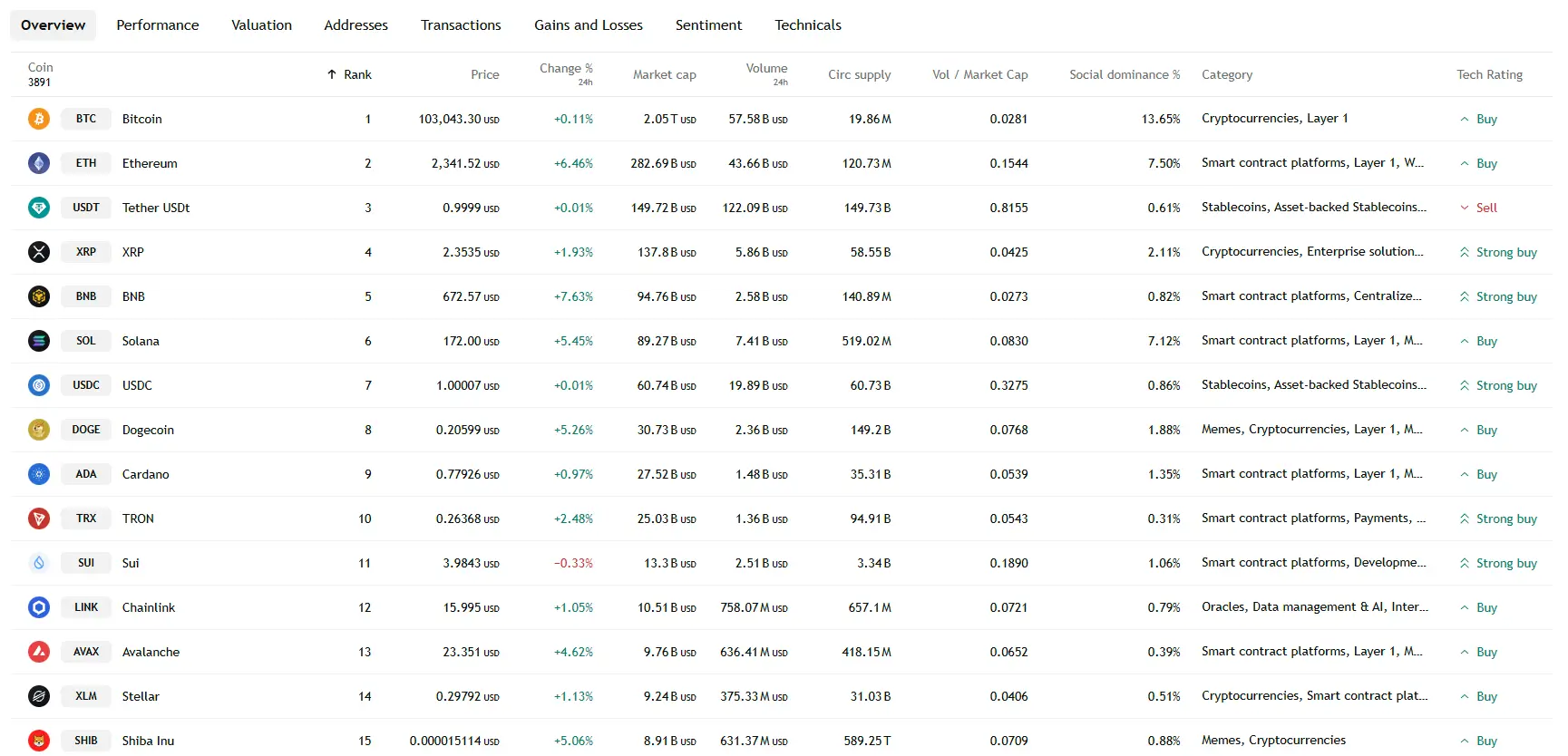Click Buy rating in Bitcoin row
The height and width of the screenshot is (756, 1568).
[1478, 119]
